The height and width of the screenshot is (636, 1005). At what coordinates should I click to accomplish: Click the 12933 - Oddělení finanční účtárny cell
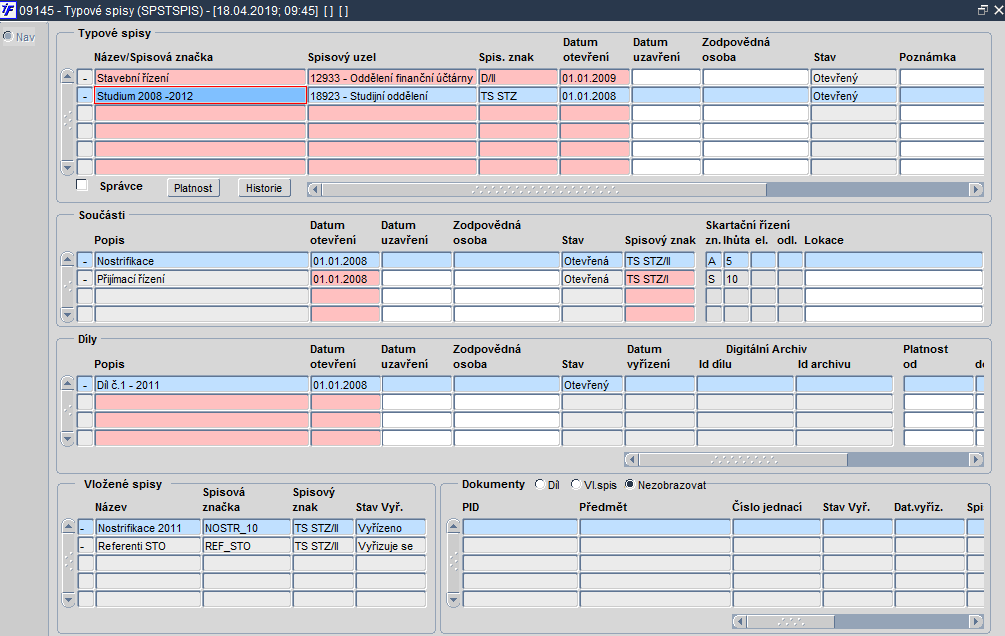point(392,78)
